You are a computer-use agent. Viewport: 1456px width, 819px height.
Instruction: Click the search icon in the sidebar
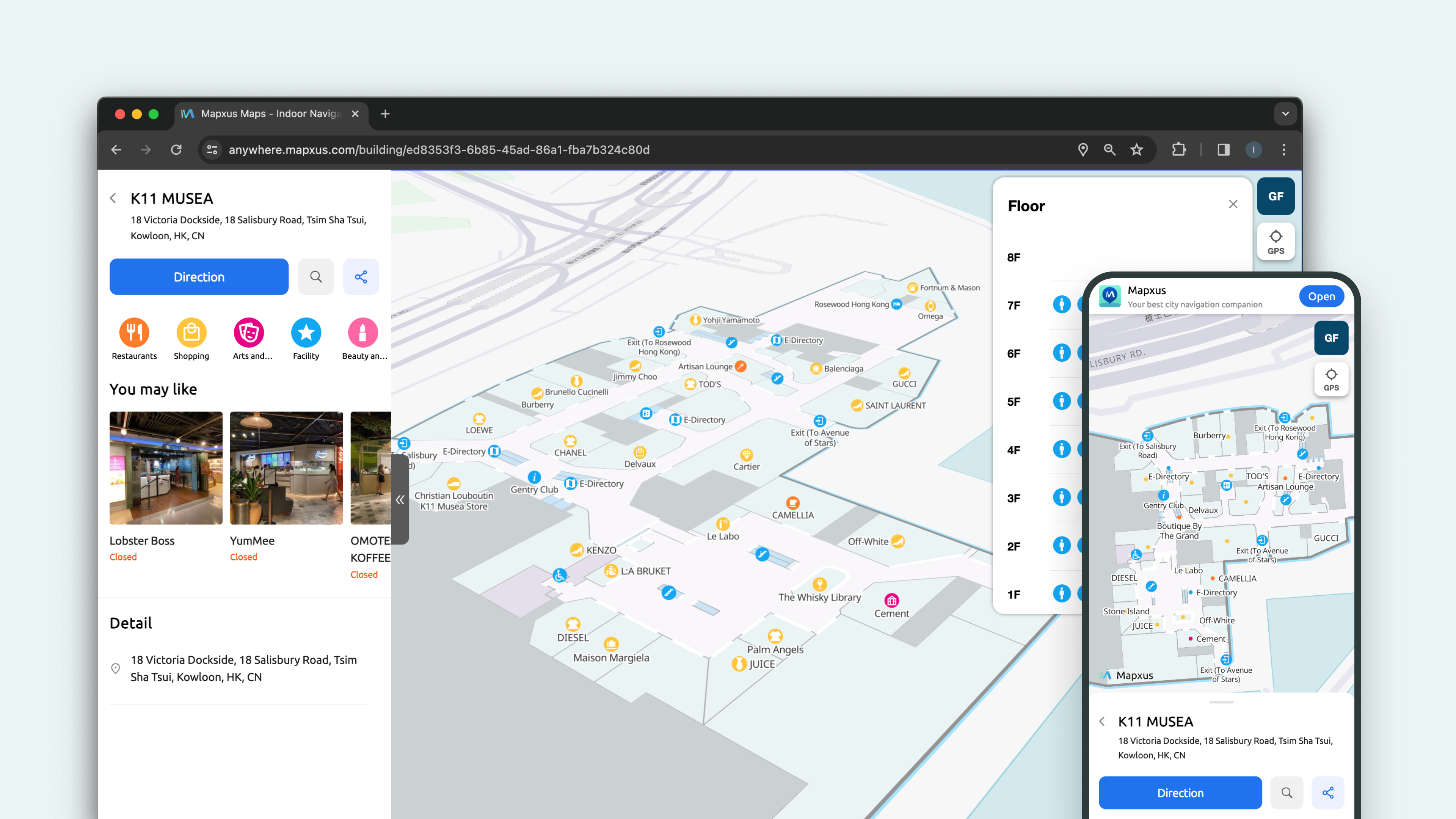pos(316,277)
